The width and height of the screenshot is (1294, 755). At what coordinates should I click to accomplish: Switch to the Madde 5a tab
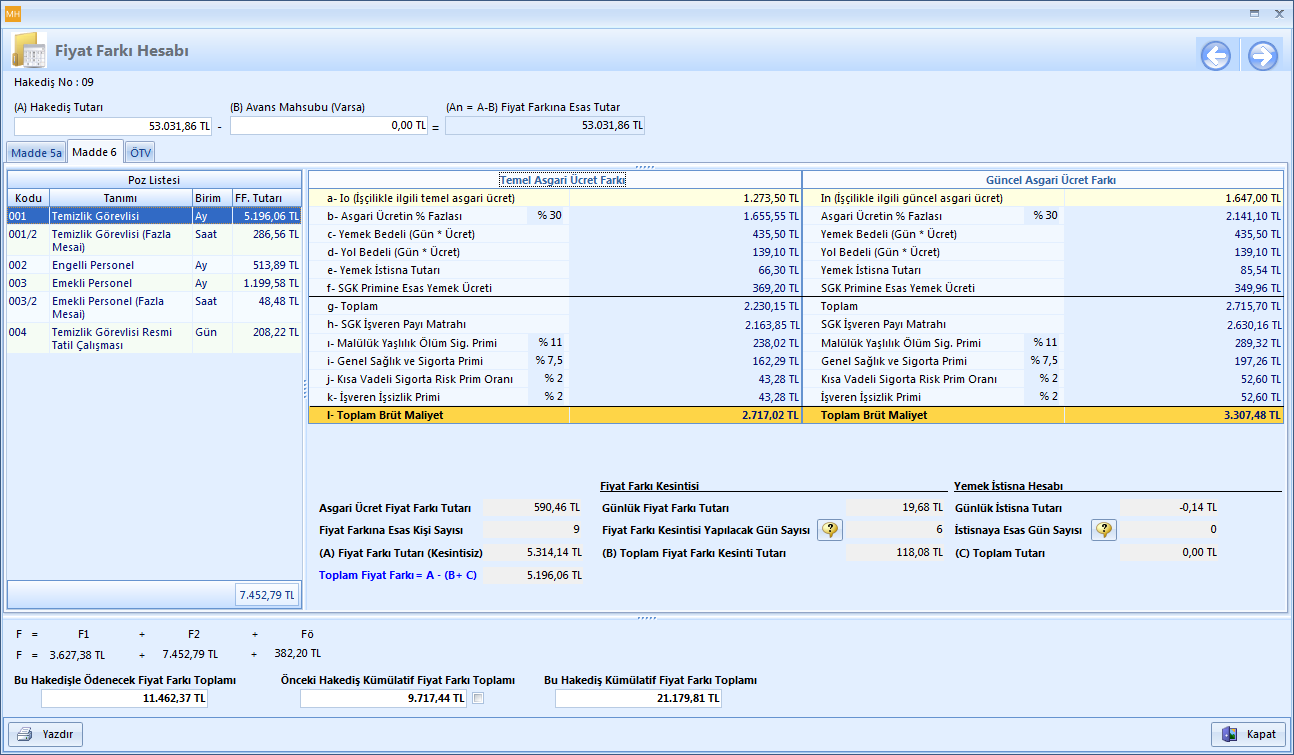[x=36, y=152]
